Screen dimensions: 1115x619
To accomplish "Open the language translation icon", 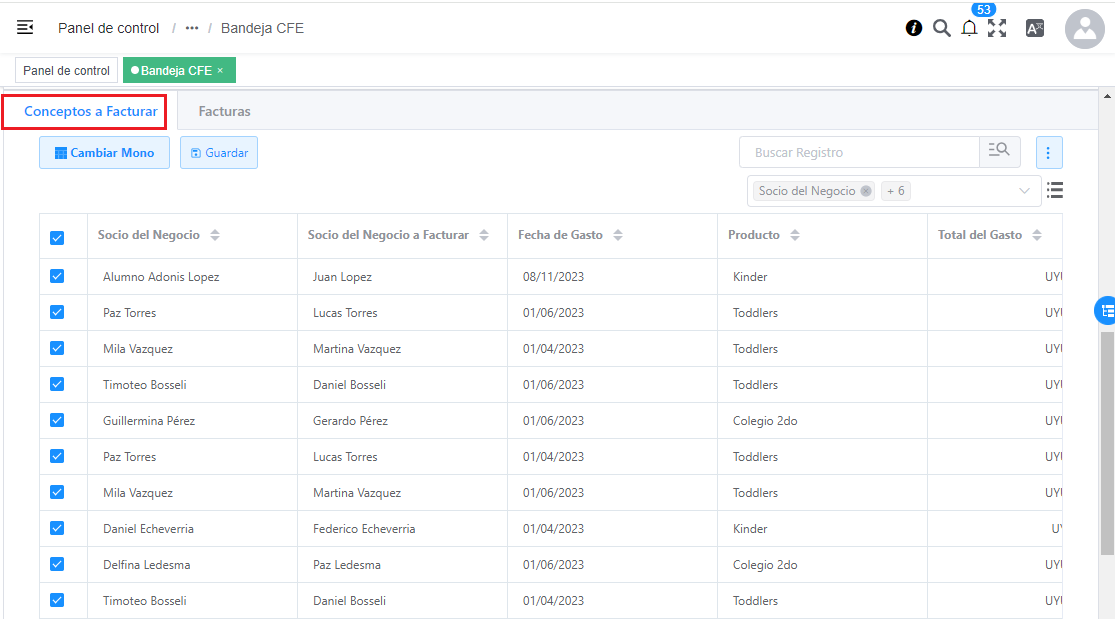I will [1035, 29].
